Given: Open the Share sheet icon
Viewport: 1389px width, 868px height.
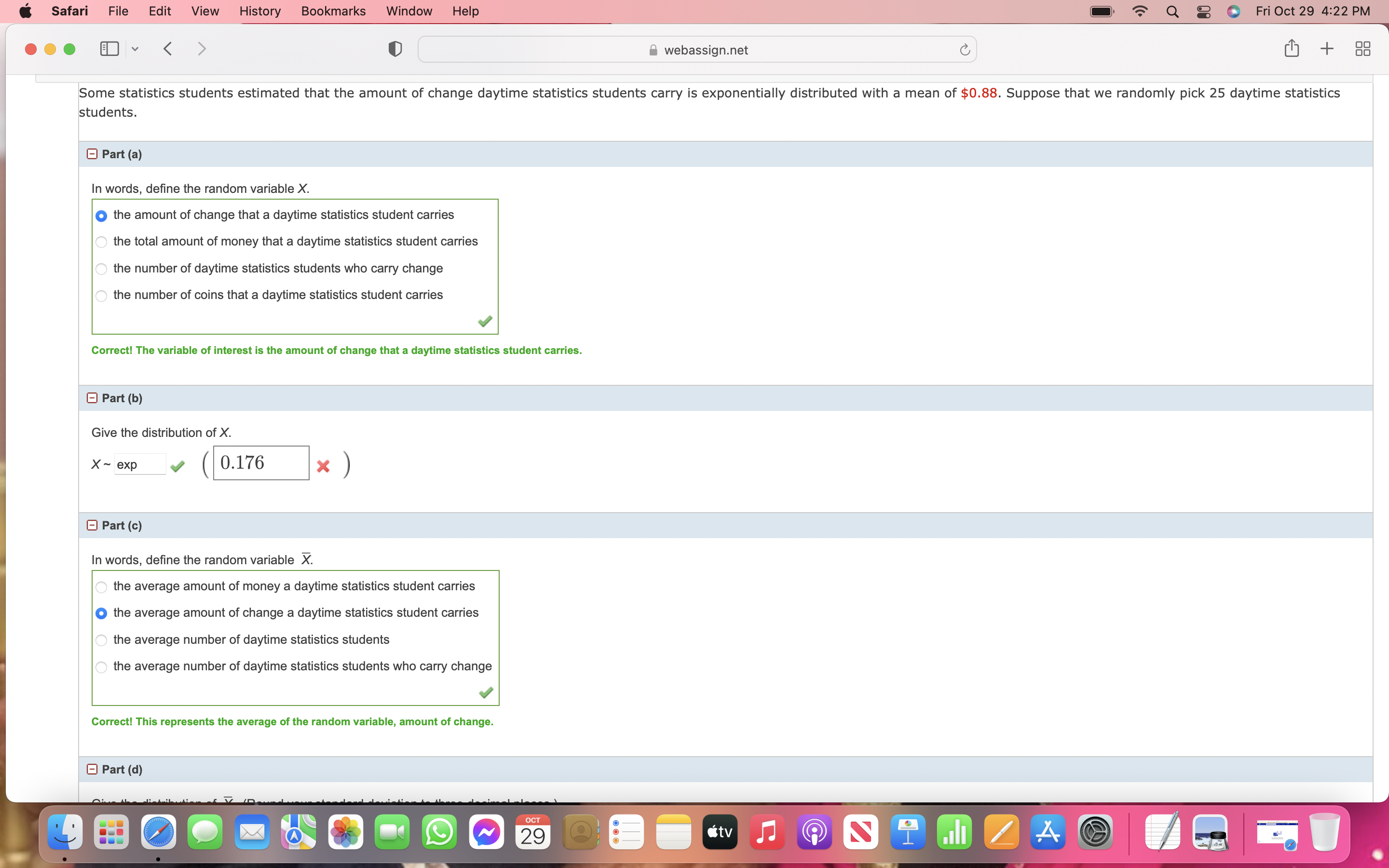Looking at the screenshot, I should point(1291,49).
